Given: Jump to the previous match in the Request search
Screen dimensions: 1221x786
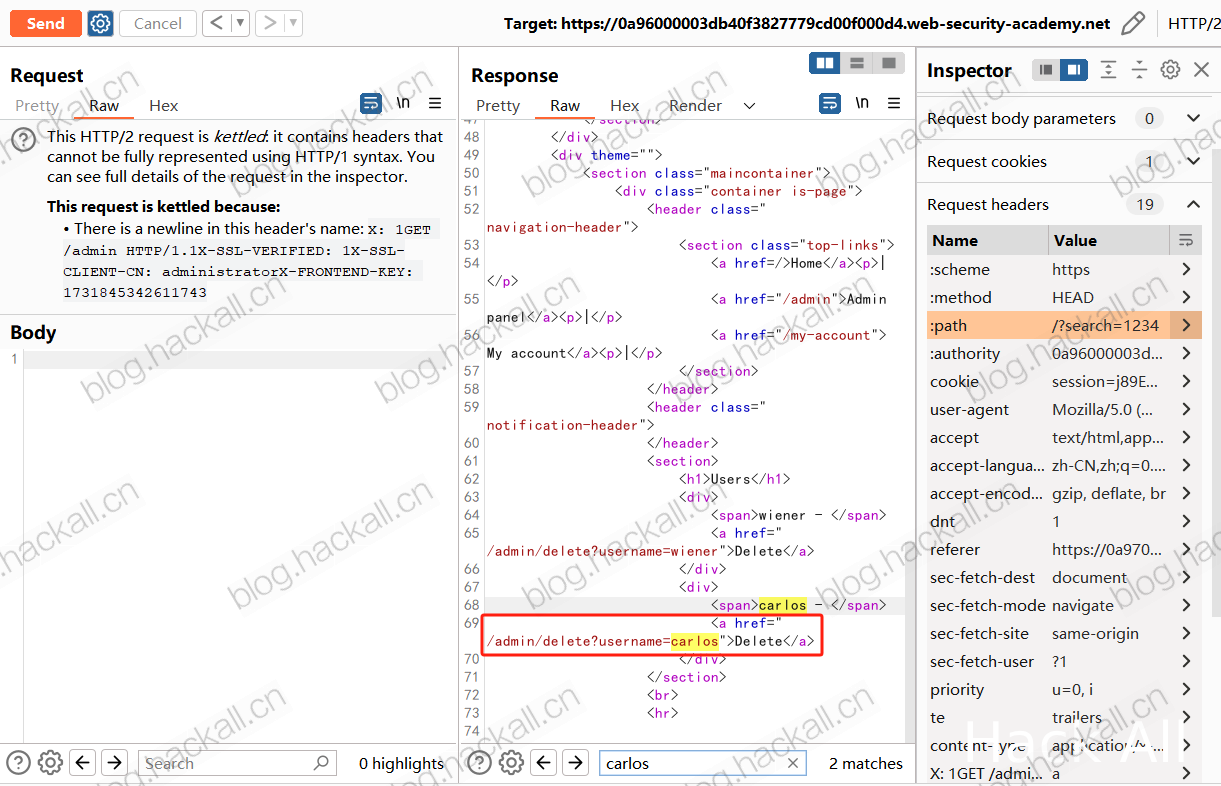Looking at the screenshot, I should [x=83, y=763].
